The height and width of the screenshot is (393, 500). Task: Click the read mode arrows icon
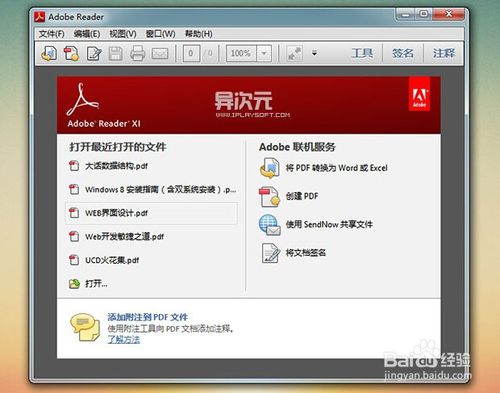(x=295, y=53)
